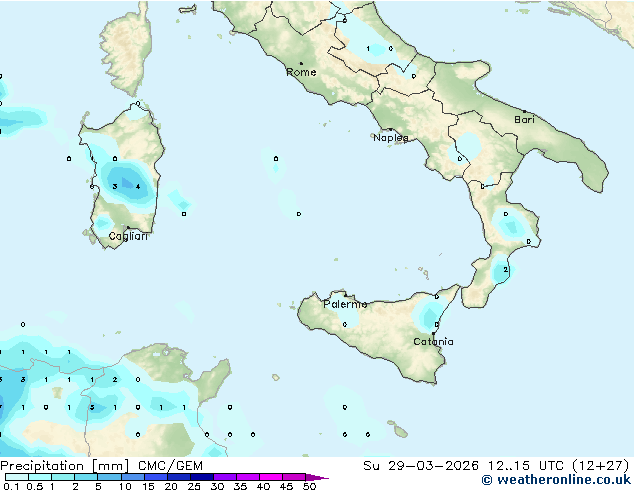Click the '(12+27)' forecast offset text
634x490 pixels.
(x=601, y=466)
